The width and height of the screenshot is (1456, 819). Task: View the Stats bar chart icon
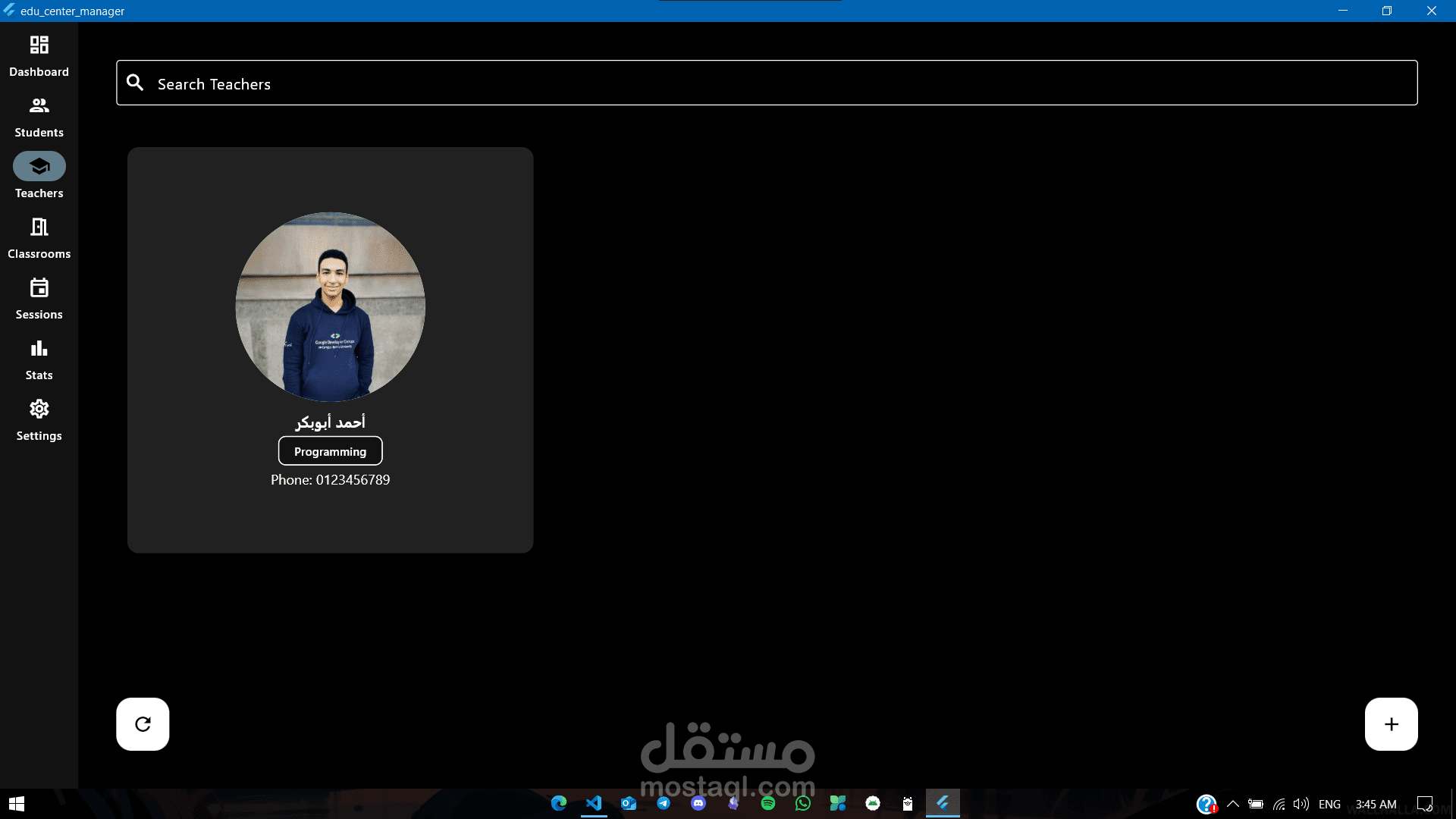coord(39,349)
